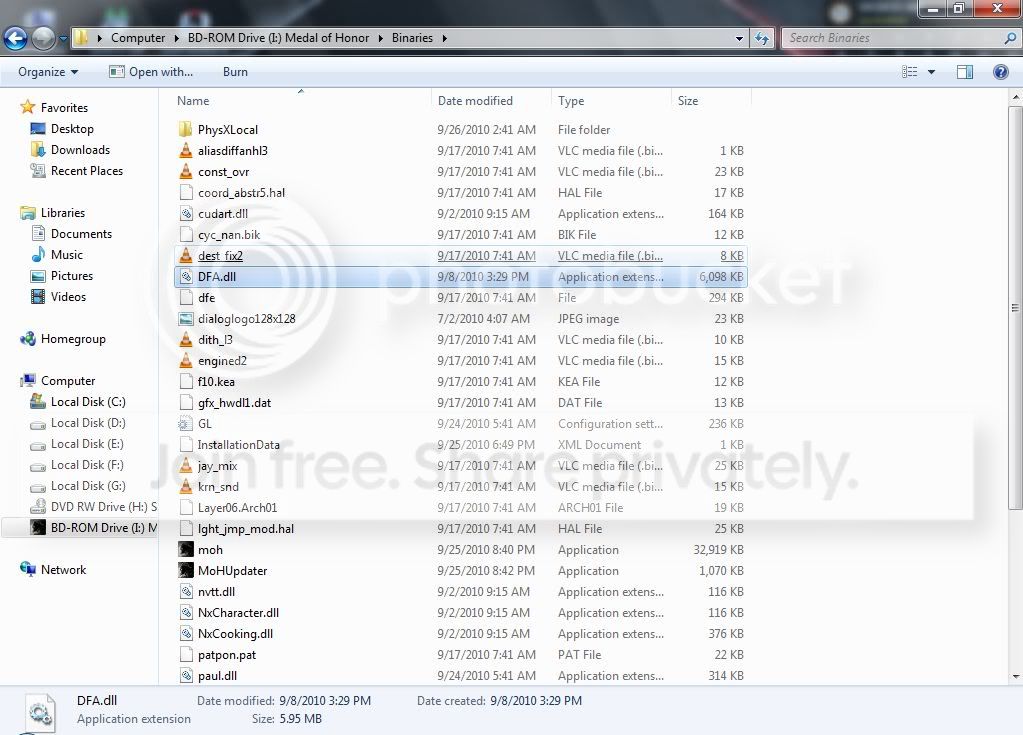
Task: Select the moh application icon
Action: click(186, 549)
